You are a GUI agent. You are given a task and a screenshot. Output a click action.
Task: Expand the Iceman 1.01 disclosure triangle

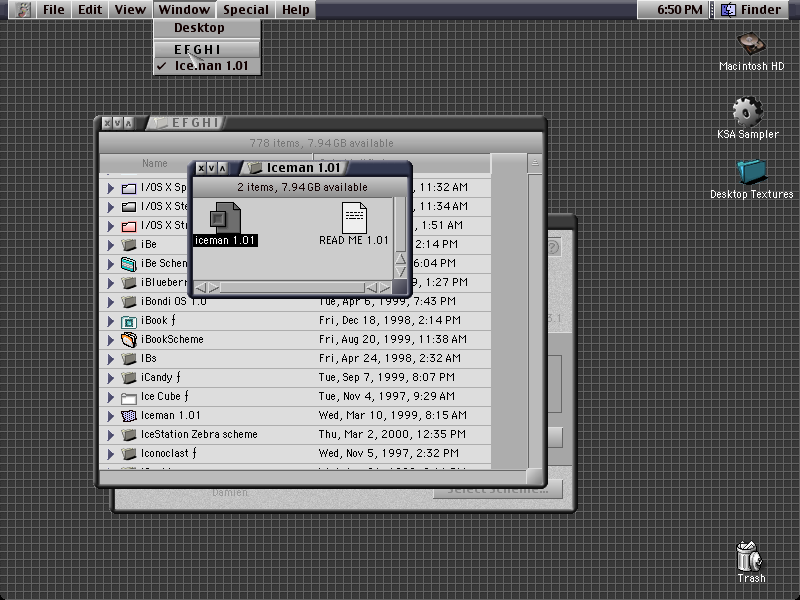pos(110,416)
